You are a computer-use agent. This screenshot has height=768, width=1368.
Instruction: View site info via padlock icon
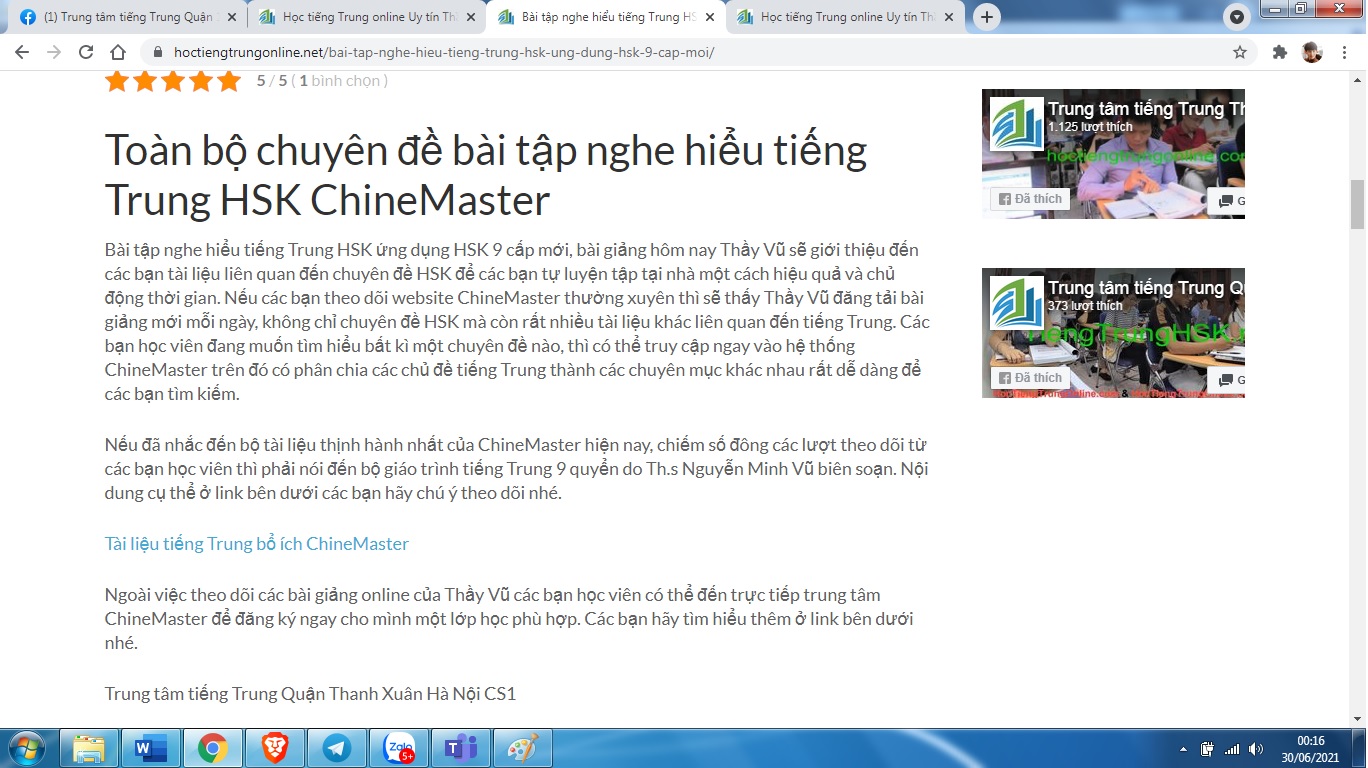158,52
